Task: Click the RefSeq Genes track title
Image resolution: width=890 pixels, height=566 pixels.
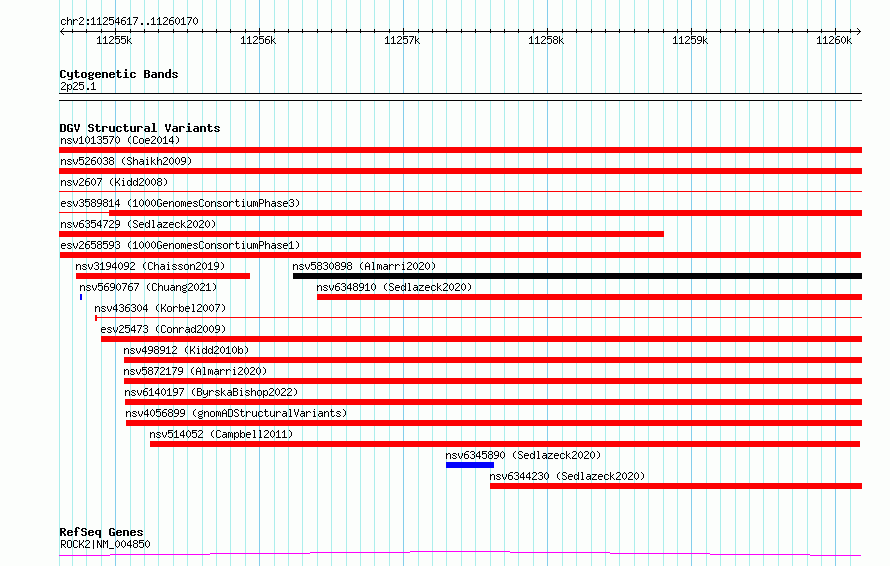Action: pos(102,532)
